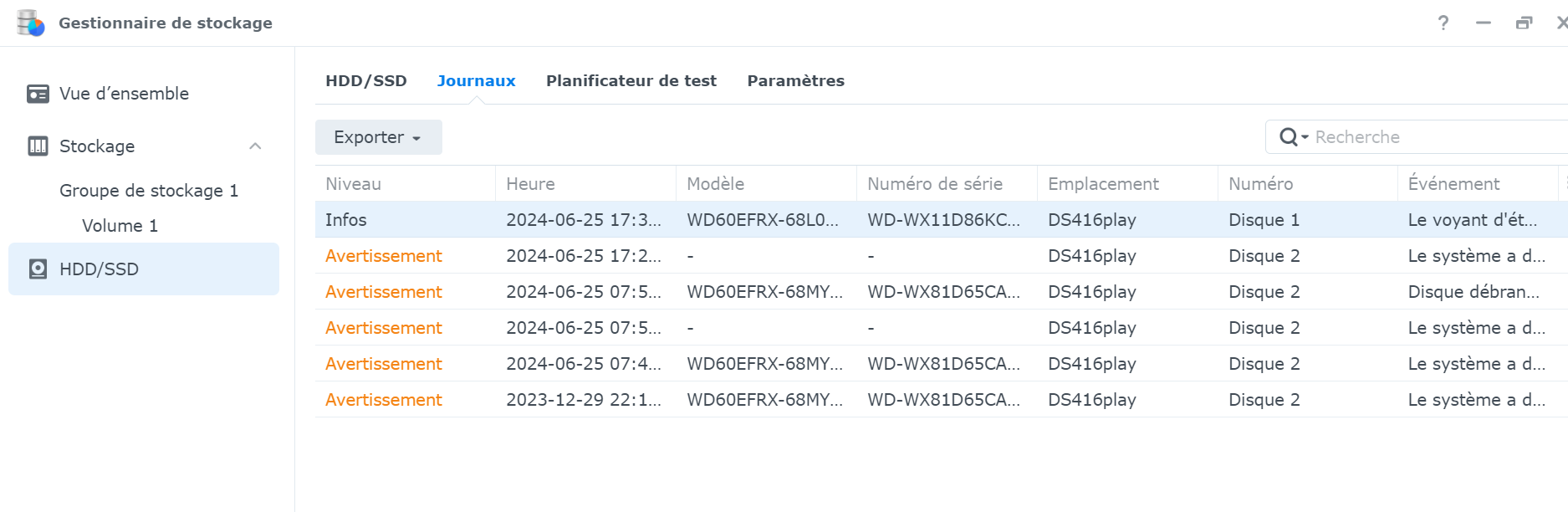
Task: Select Groupe de stockage 1 in sidebar
Action: [149, 191]
